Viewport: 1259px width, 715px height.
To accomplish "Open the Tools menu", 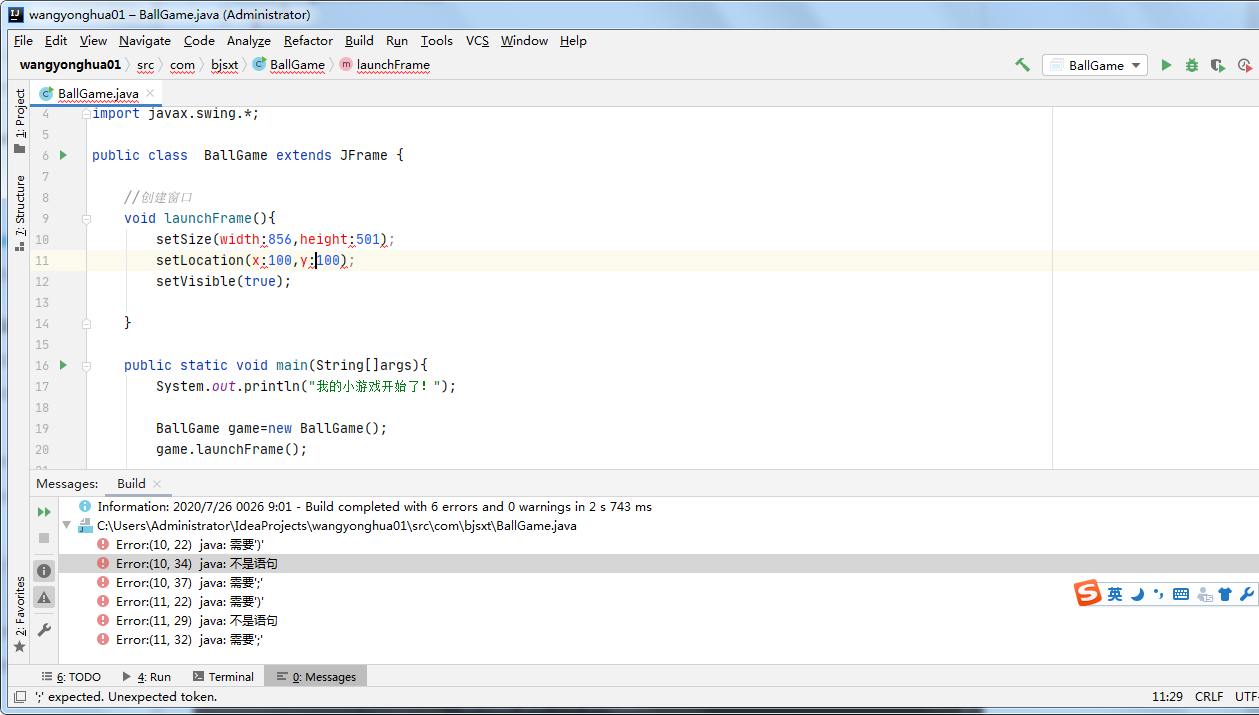I will [437, 41].
